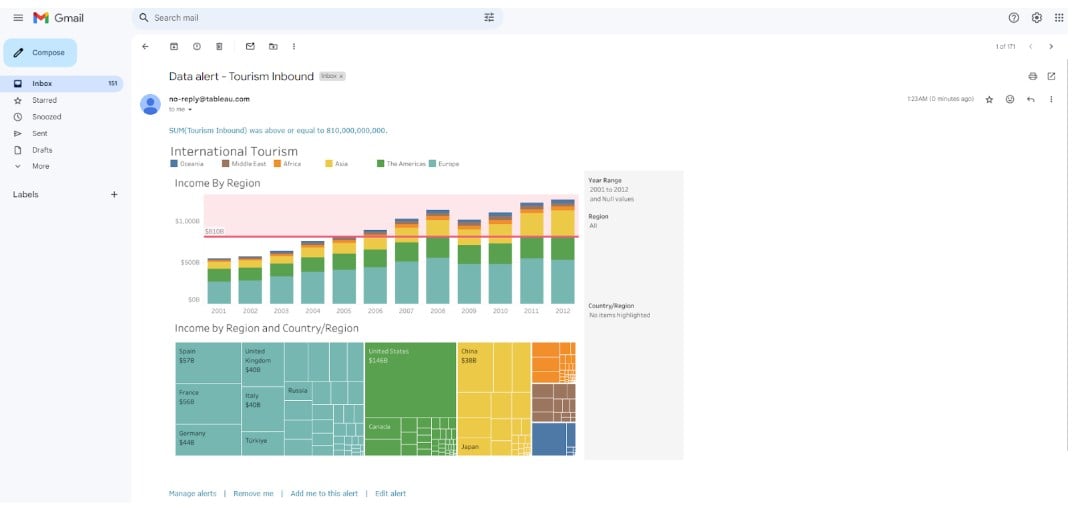Viewport: 1076px width, 508px height.
Task: Remove the Inbox label from the email
Action: (x=341, y=77)
